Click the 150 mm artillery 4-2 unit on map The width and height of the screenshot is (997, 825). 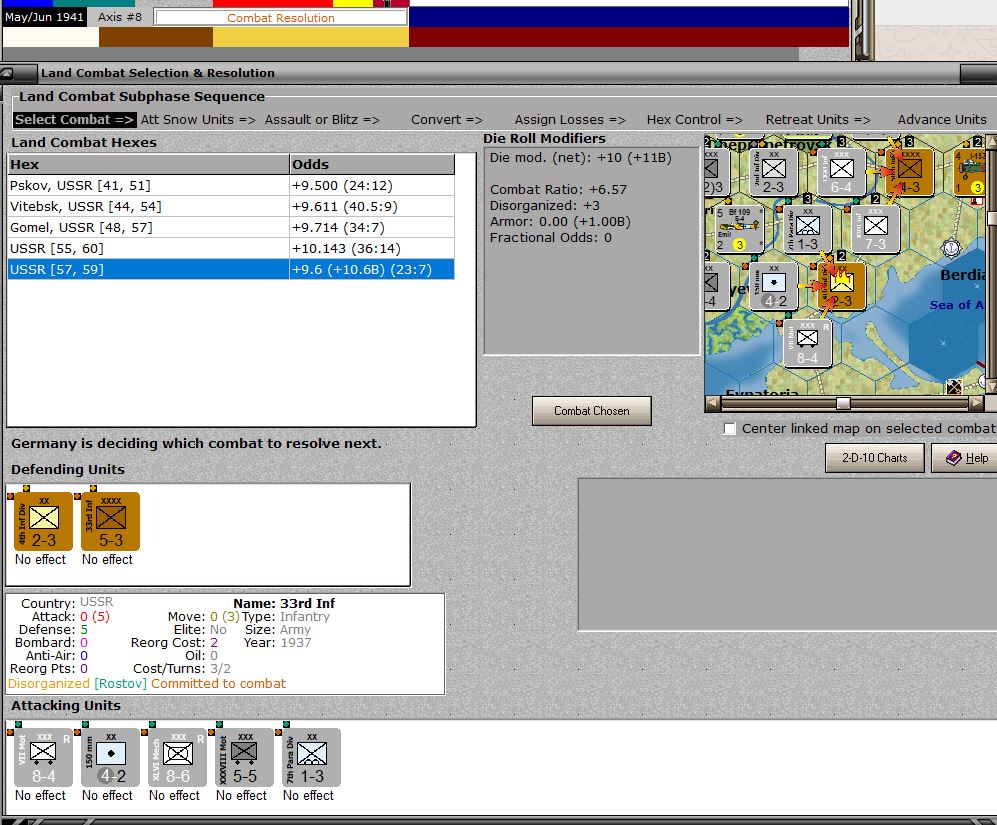(774, 286)
